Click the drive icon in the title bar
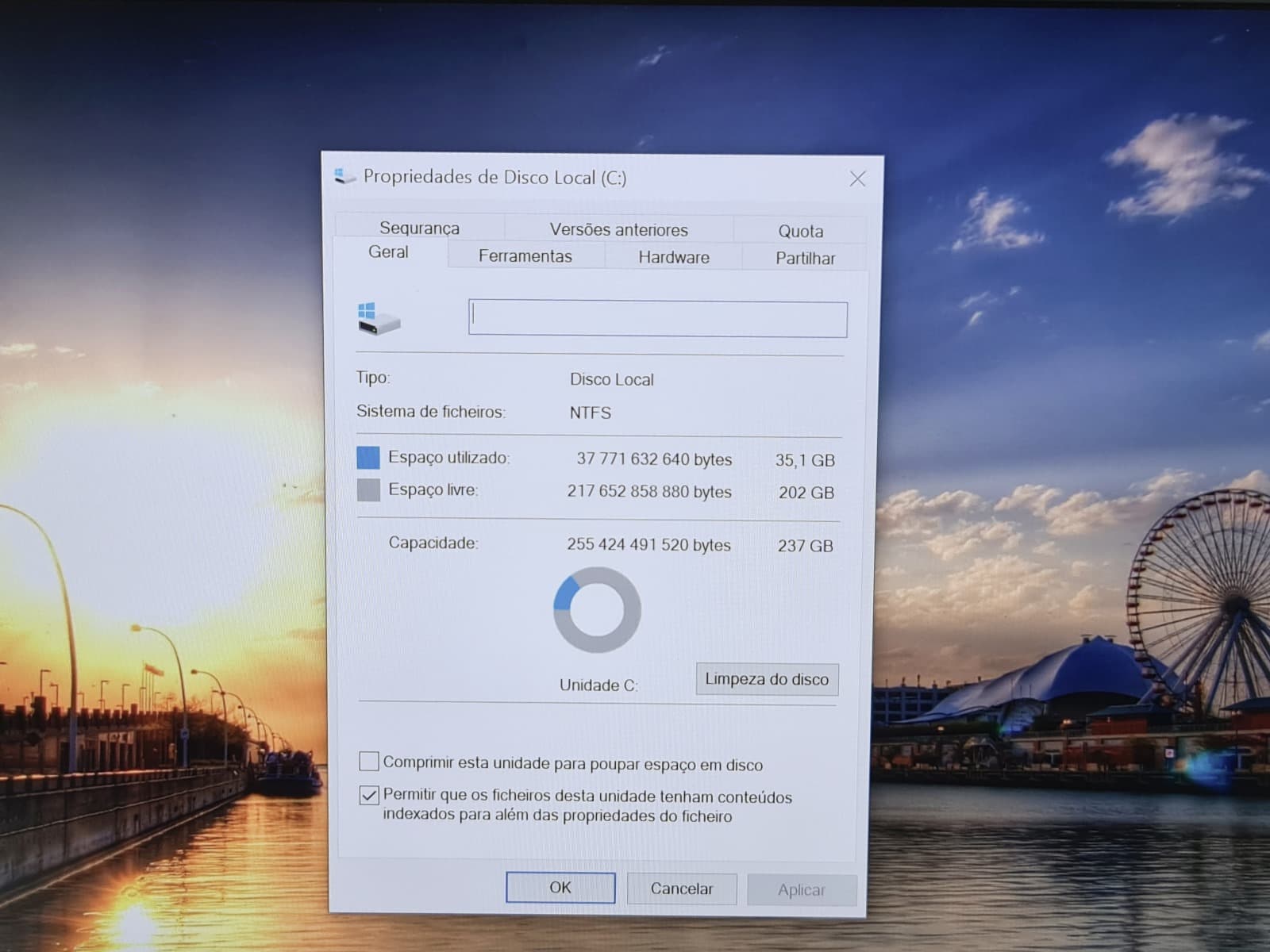1270x952 pixels. (x=344, y=175)
